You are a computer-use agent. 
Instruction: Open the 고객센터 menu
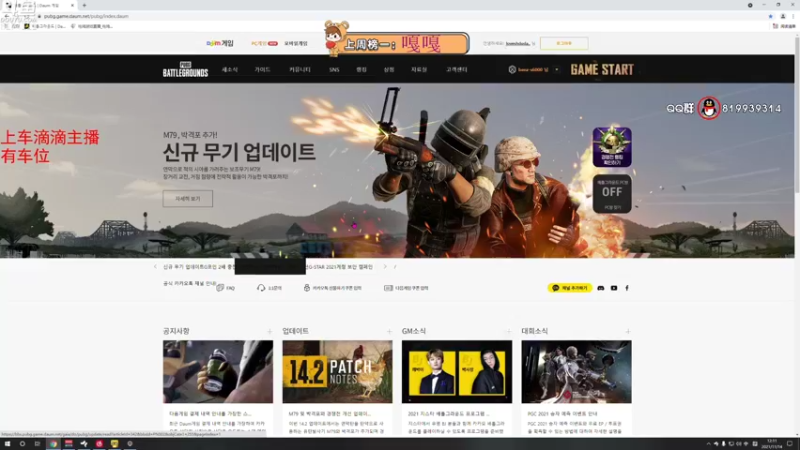point(457,69)
